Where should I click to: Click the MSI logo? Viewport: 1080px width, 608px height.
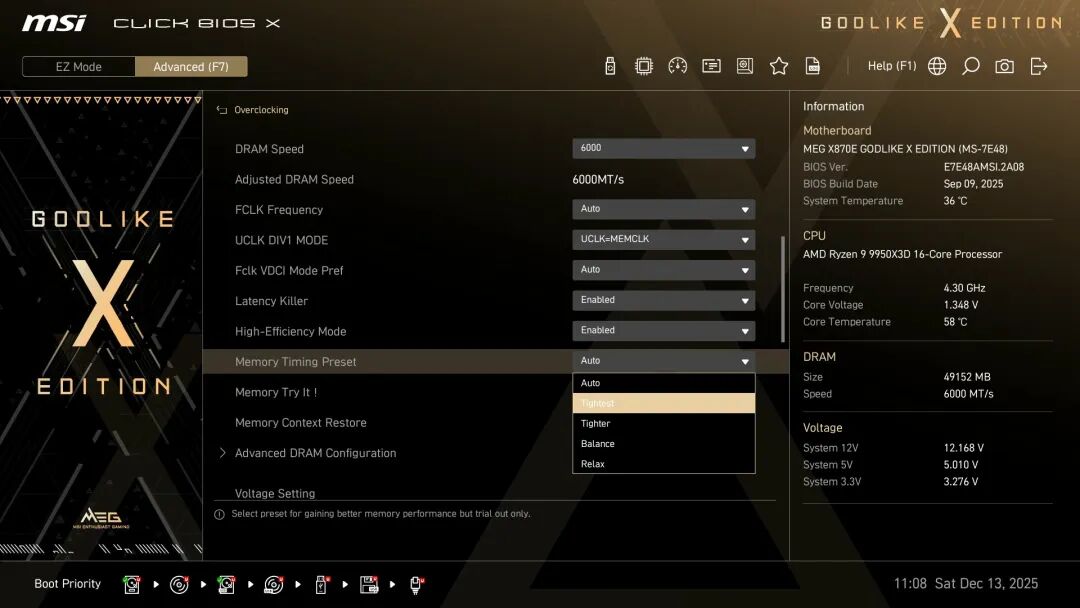coord(54,23)
